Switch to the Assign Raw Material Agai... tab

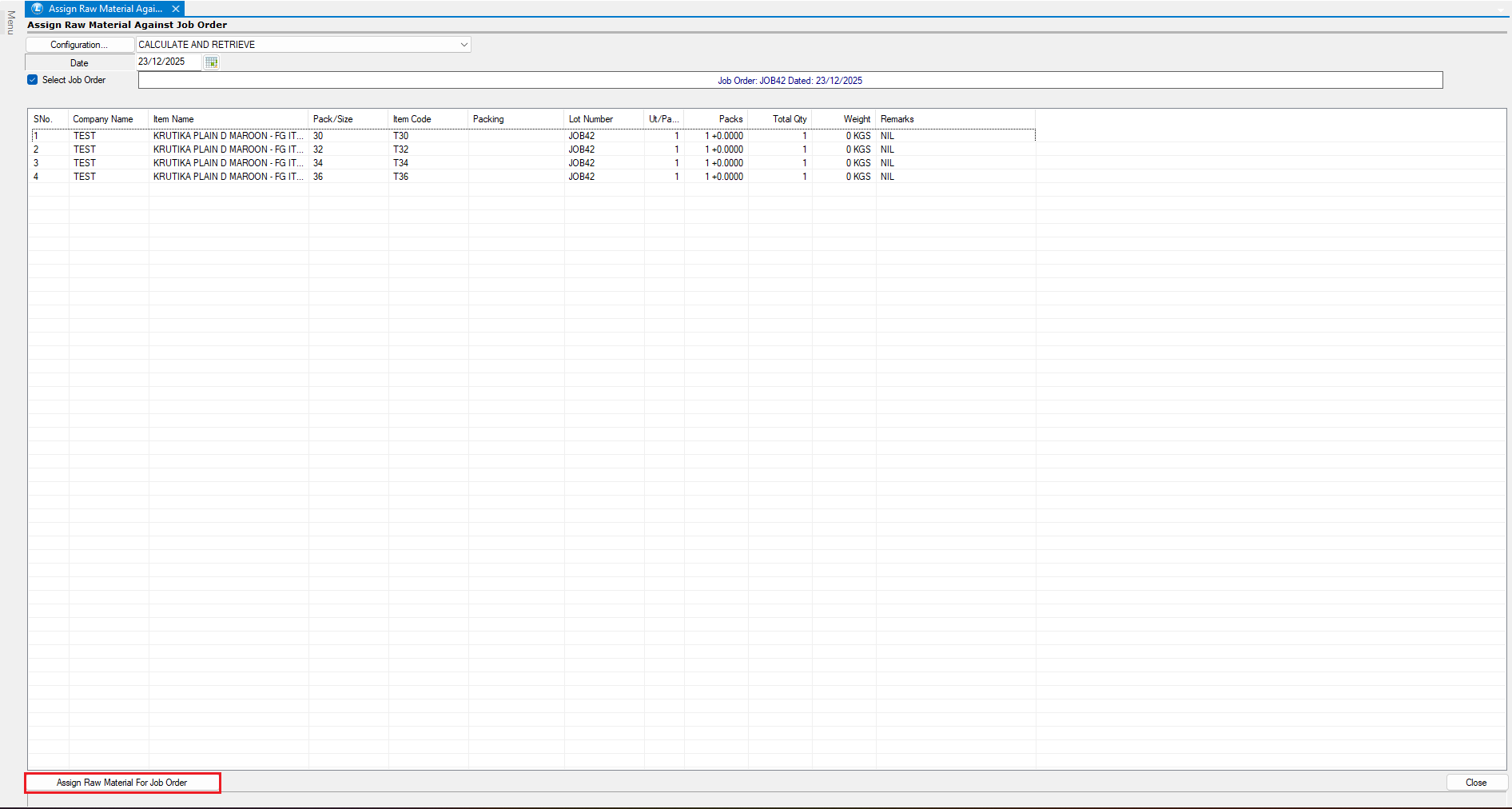(105, 9)
